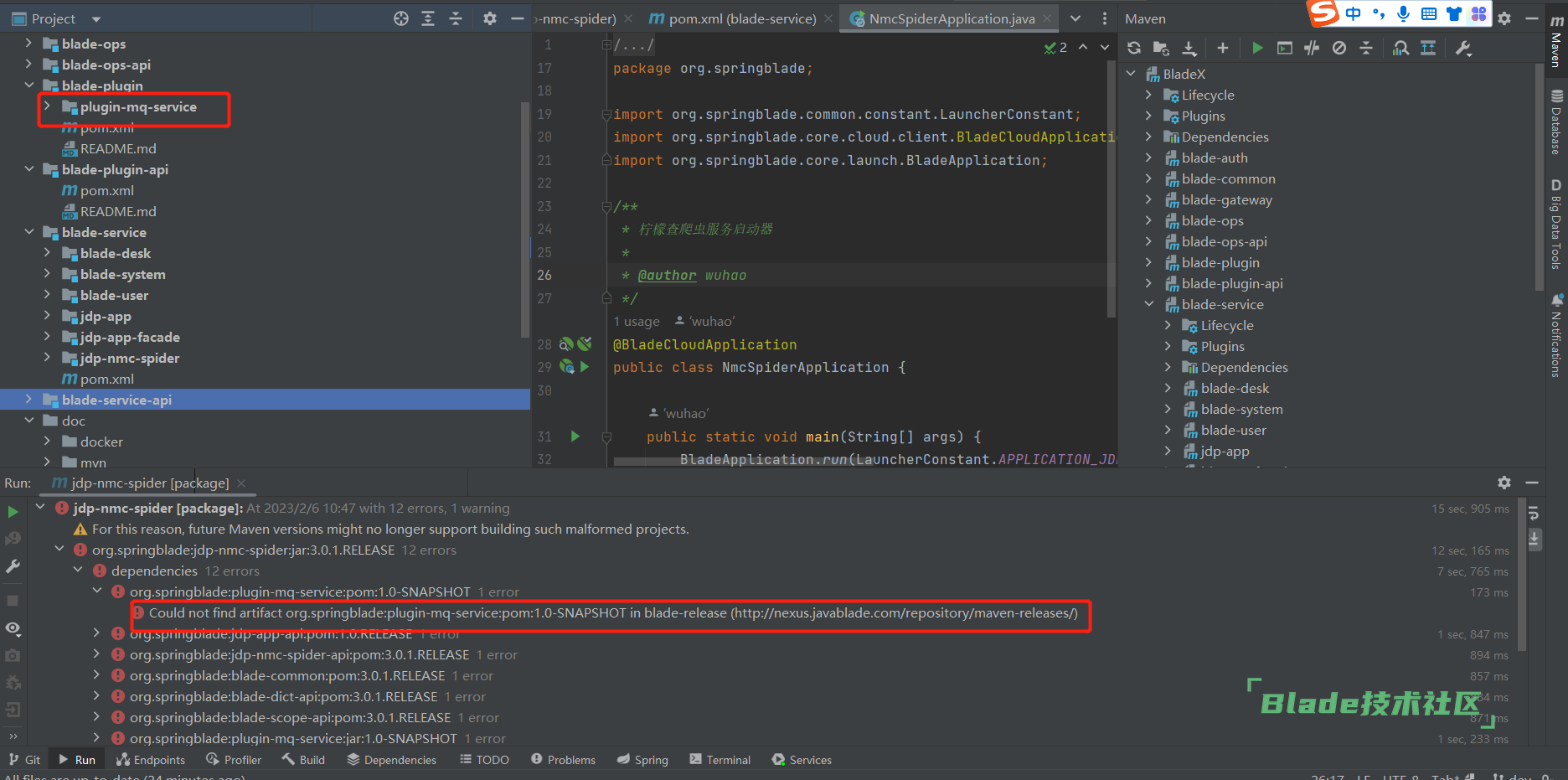This screenshot has height=780, width=1568.
Task: Select opened file locate icon in Project panel
Action: pos(401,18)
